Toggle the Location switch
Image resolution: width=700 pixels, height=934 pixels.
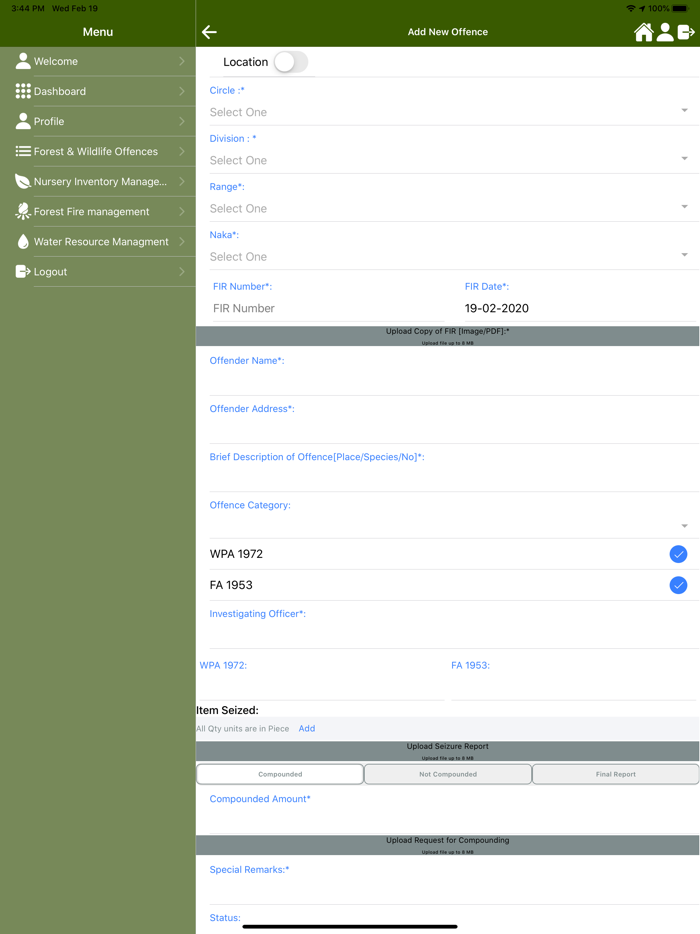pyautogui.click(x=291, y=62)
